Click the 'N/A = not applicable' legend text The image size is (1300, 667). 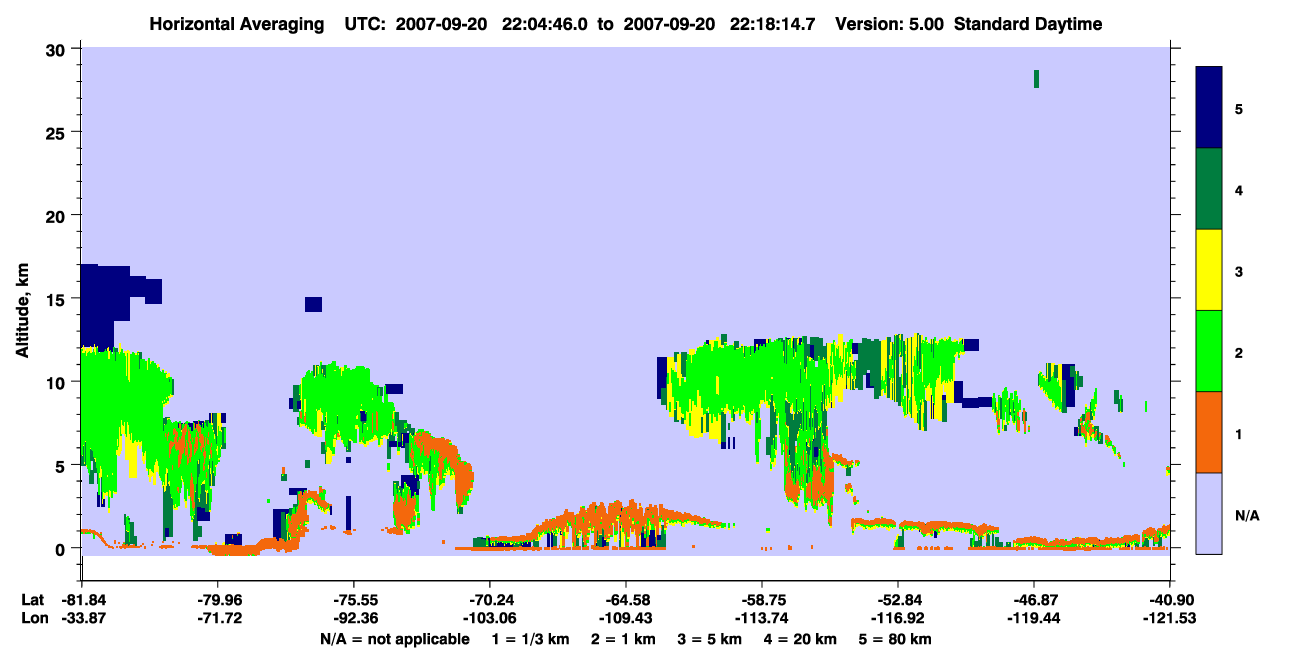(395, 639)
